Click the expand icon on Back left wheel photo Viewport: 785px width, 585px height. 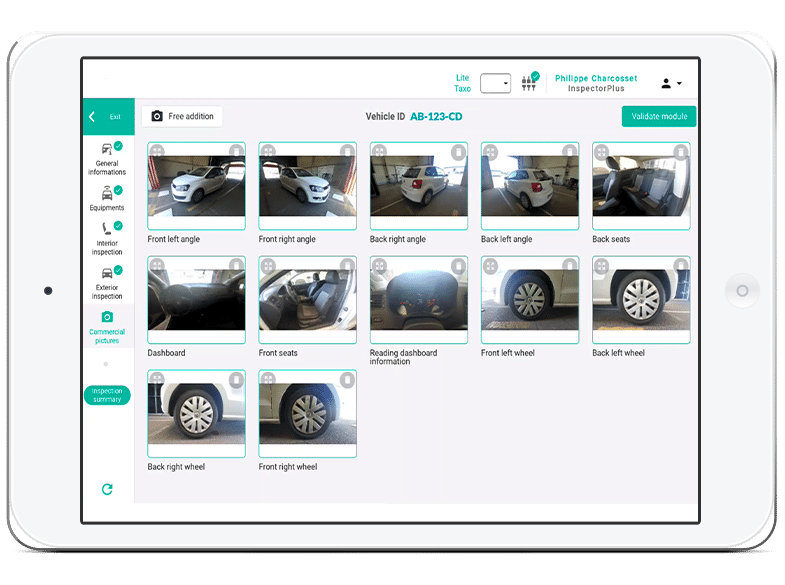point(601,266)
